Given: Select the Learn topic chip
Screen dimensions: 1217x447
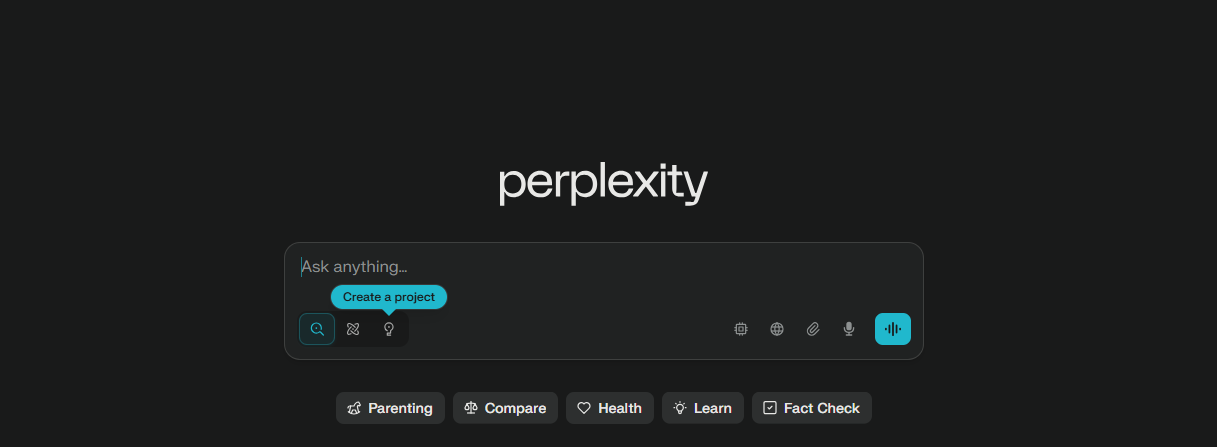Looking at the screenshot, I should pos(703,408).
